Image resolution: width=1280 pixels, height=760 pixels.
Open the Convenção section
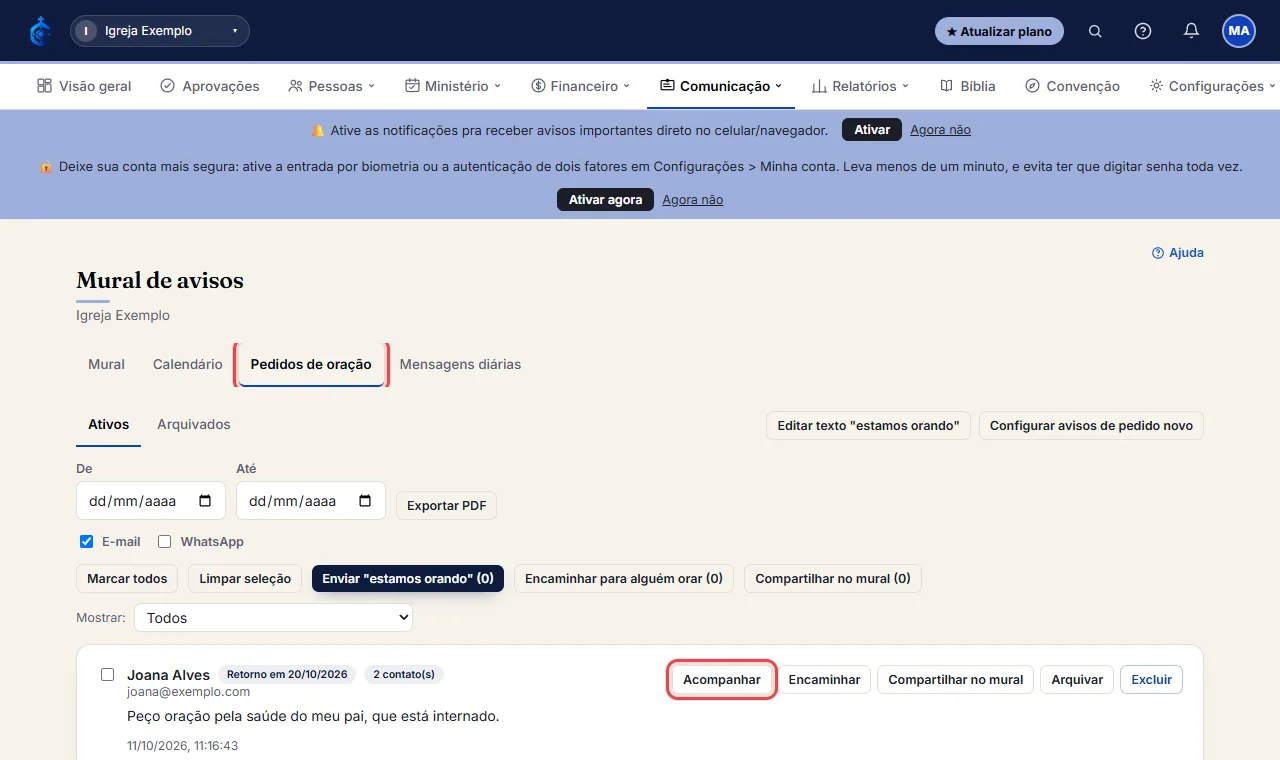click(x=1073, y=86)
